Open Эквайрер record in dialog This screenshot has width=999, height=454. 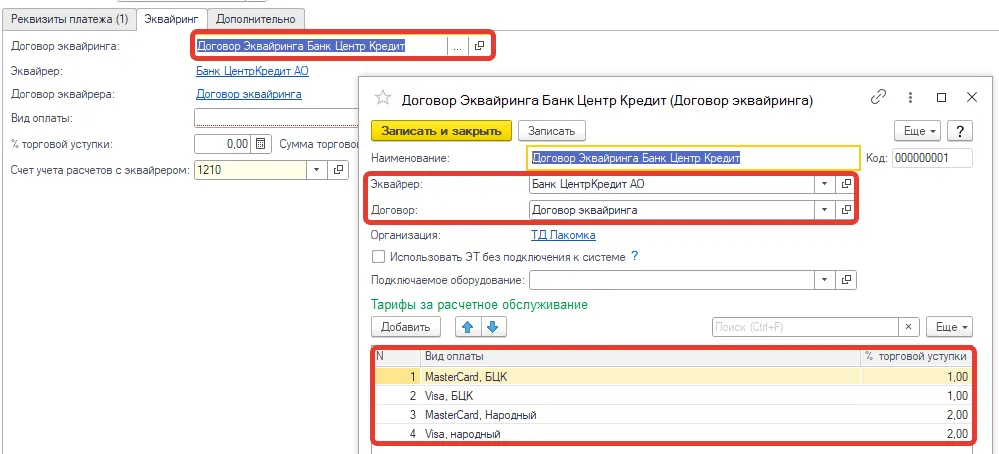click(x=846, y=184)
